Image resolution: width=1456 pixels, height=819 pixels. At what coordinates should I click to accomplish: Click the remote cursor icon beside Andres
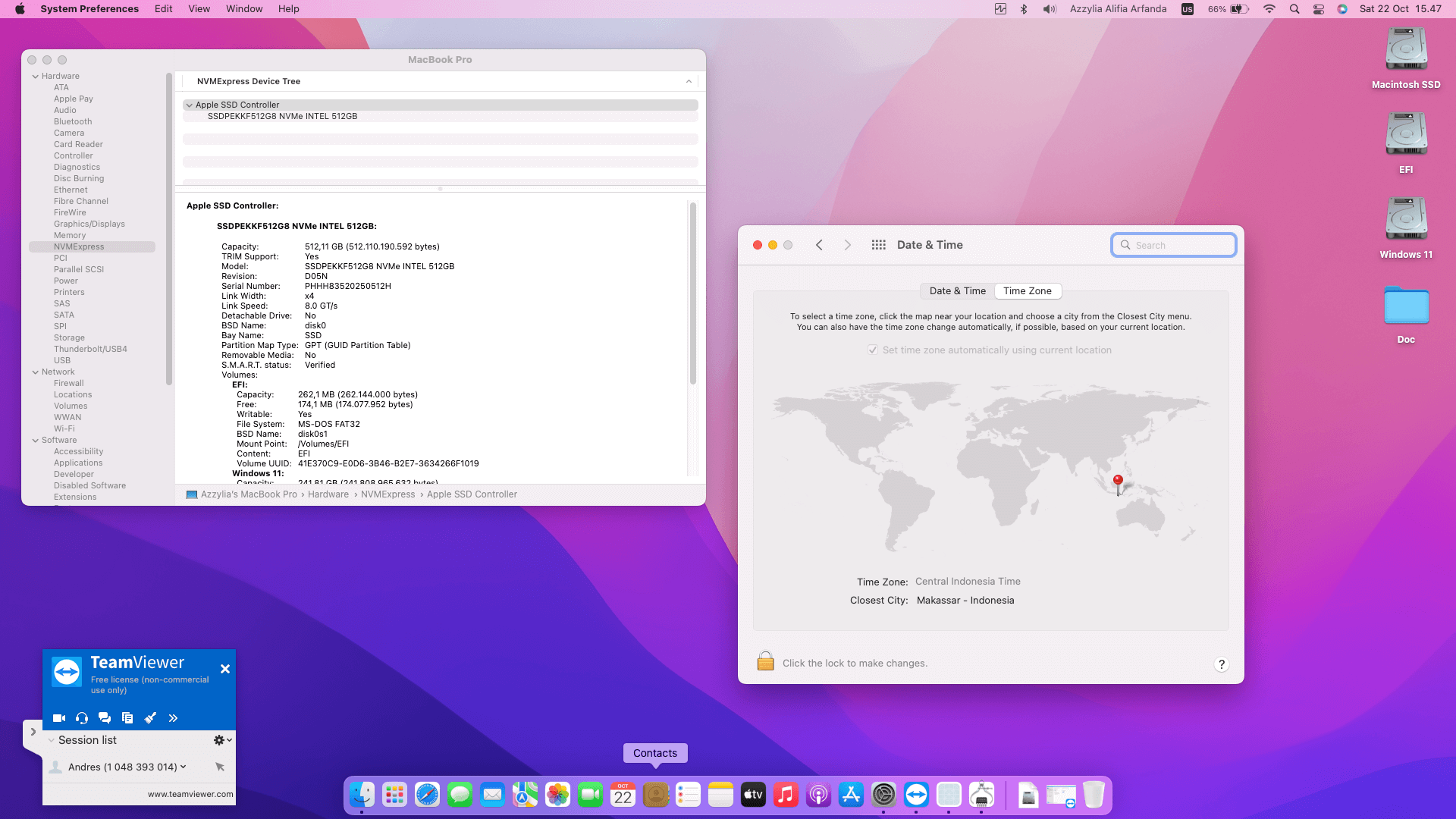(x=220, y=767)
